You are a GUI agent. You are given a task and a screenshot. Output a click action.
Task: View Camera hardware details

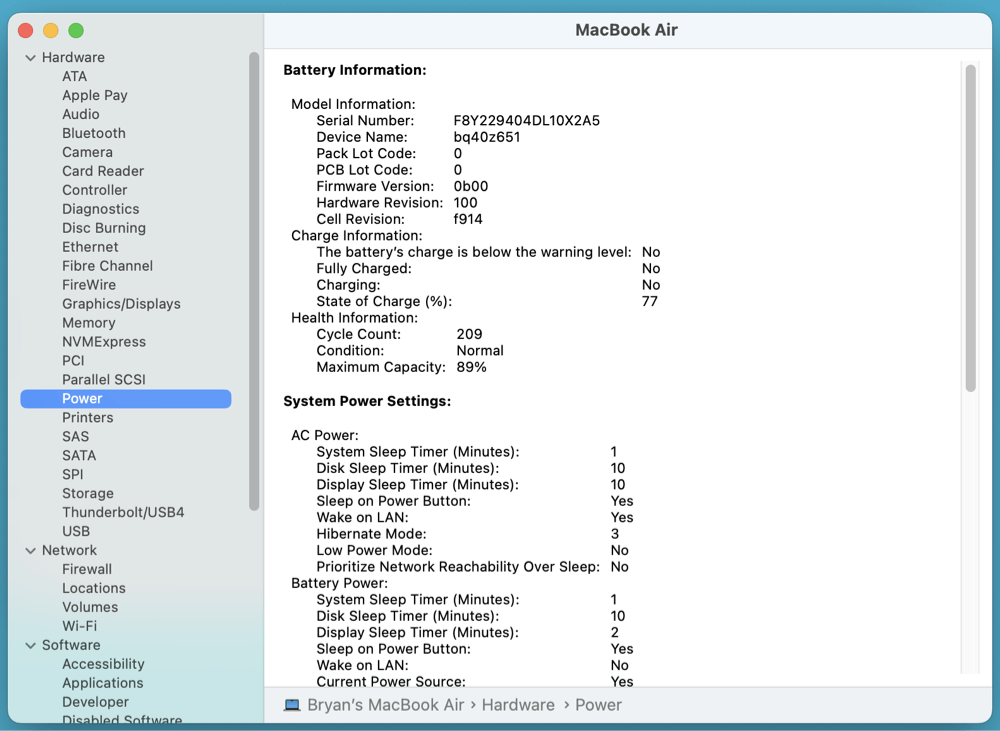point(87,152)
